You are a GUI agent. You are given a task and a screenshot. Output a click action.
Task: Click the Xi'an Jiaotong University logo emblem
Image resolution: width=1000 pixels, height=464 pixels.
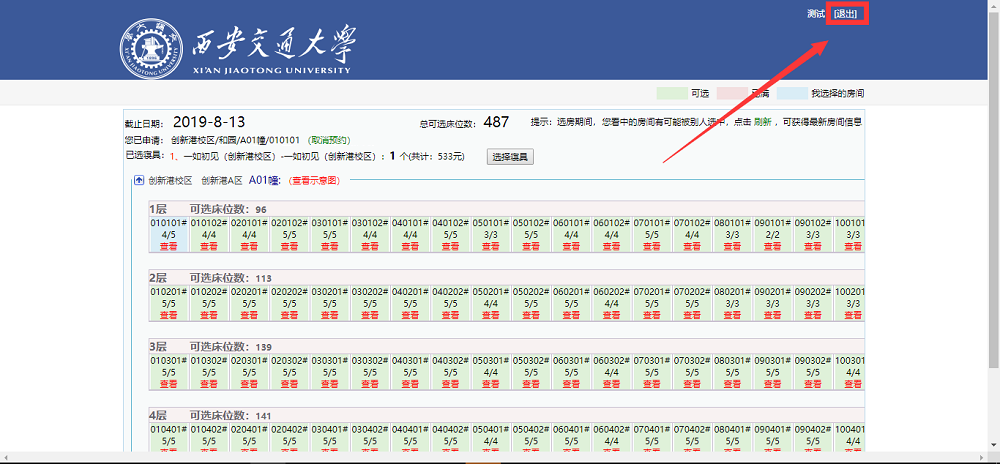(x=151, y=49)
